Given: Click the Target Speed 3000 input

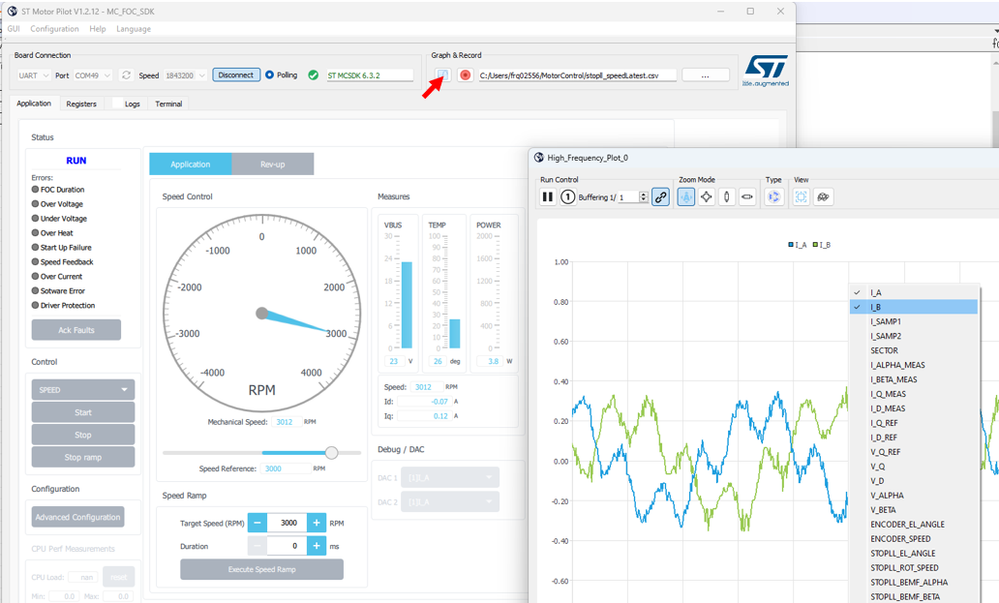Looking at the screenshot, I should click(287, 523).
